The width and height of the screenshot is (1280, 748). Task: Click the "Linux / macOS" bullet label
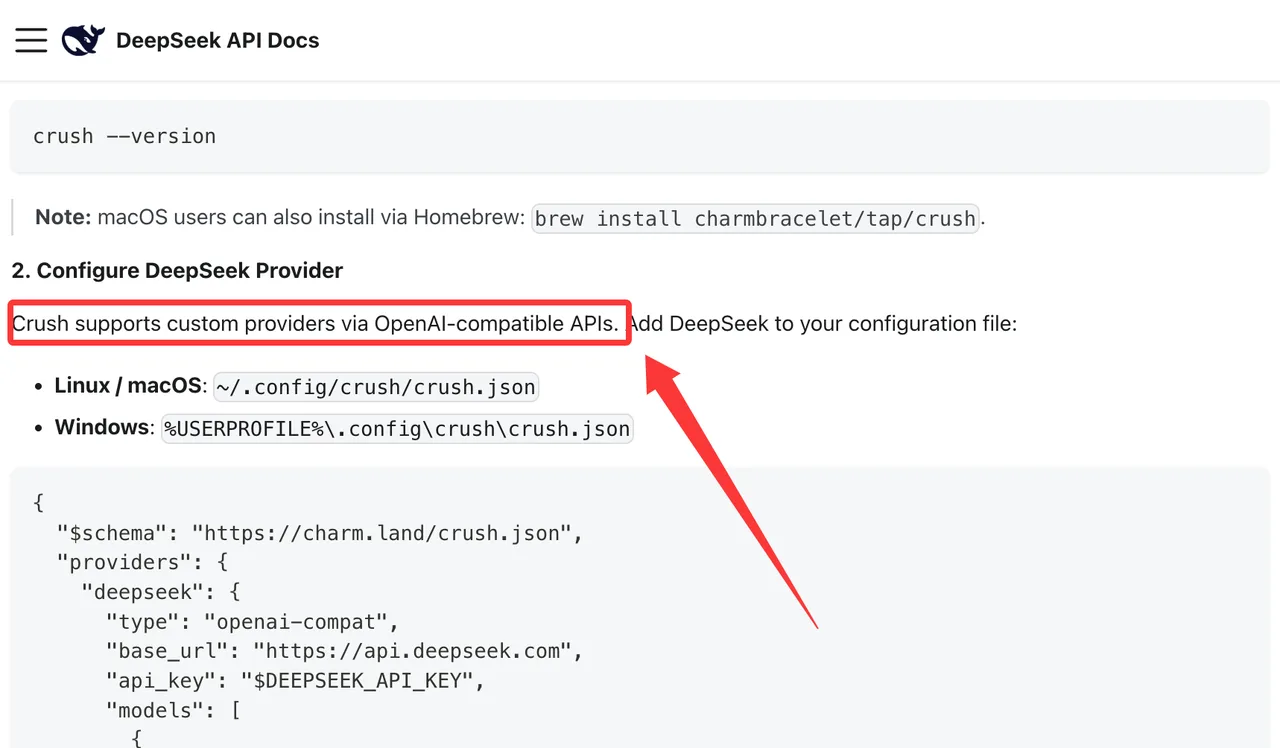pyautogui.click(x=128, y=385)
